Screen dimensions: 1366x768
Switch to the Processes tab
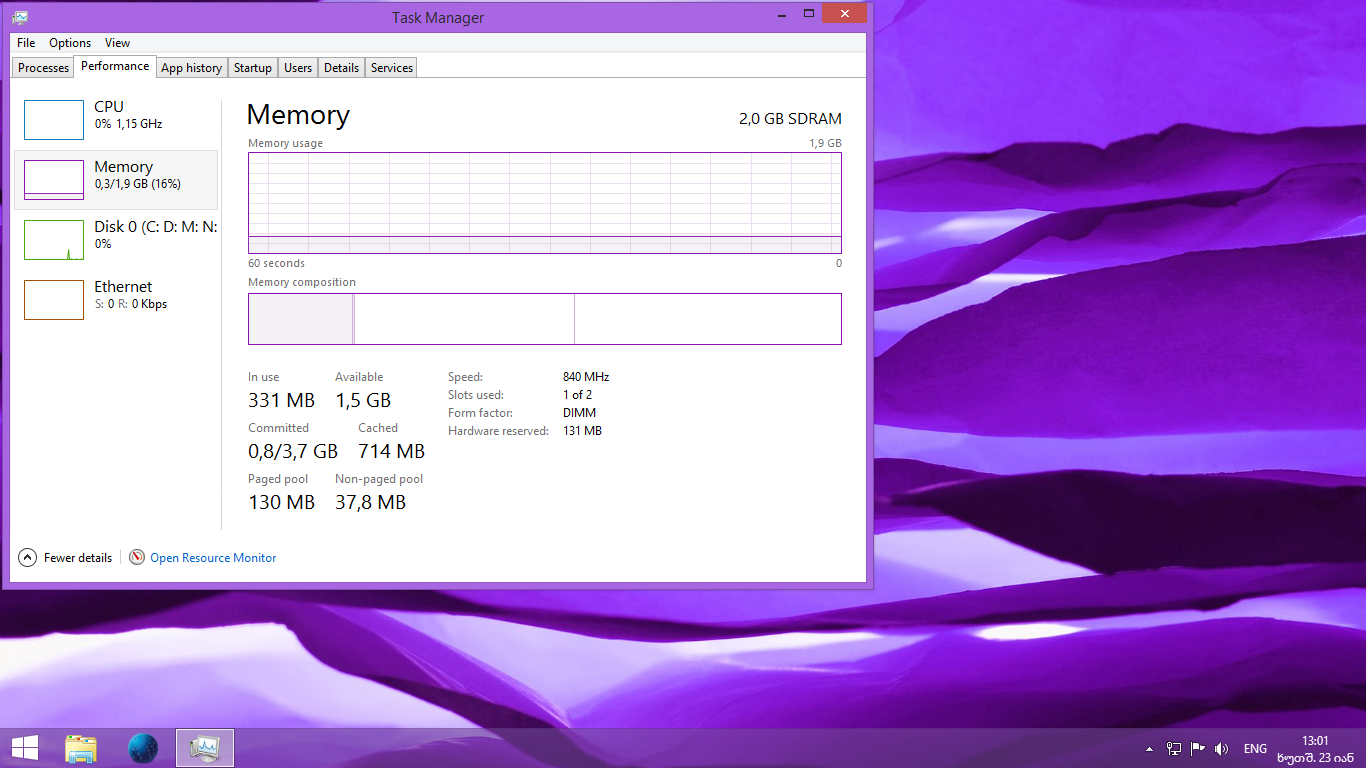(x=42, y=67)
